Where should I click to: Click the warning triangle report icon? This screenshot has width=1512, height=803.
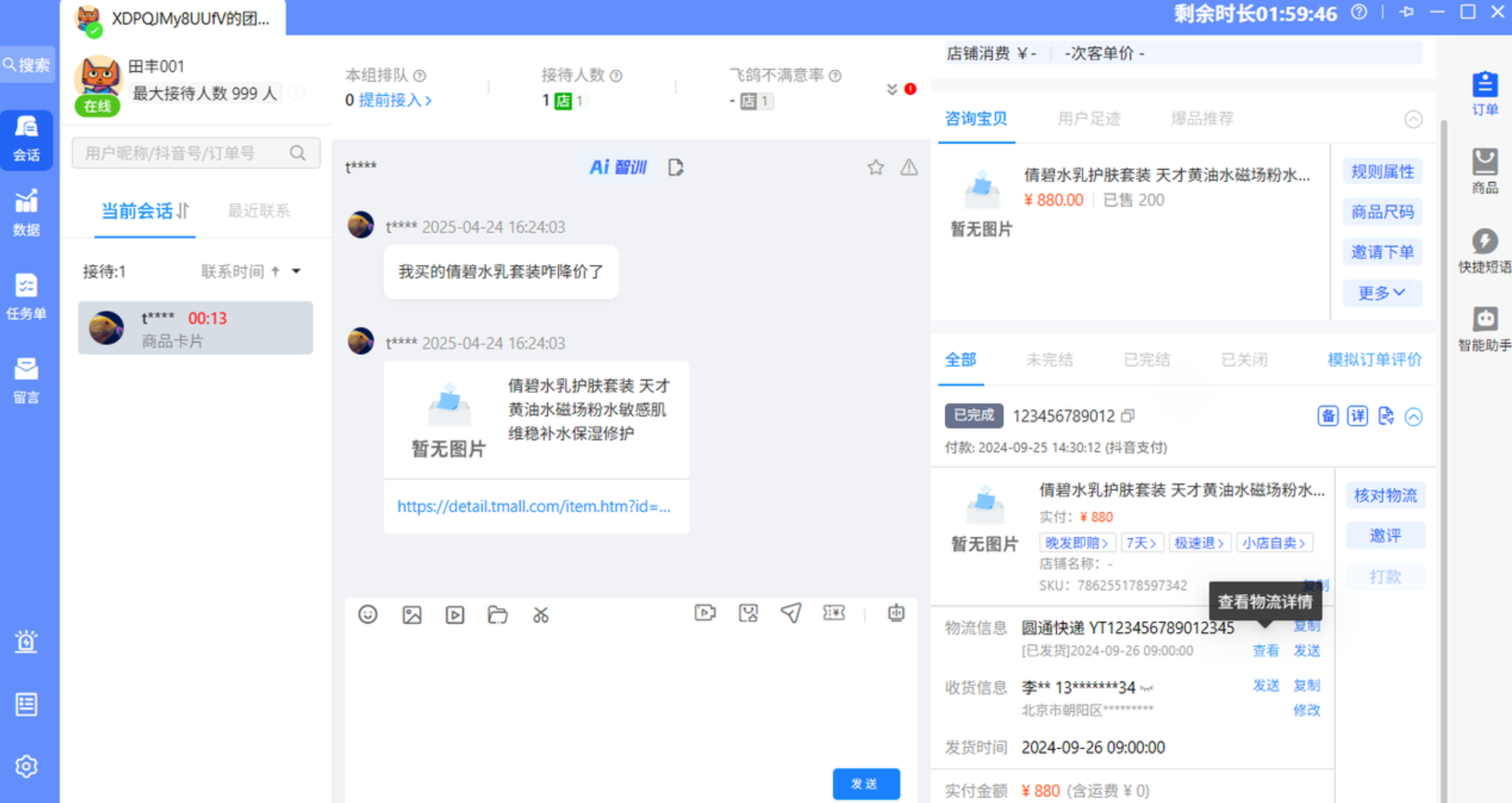(908, 167)
